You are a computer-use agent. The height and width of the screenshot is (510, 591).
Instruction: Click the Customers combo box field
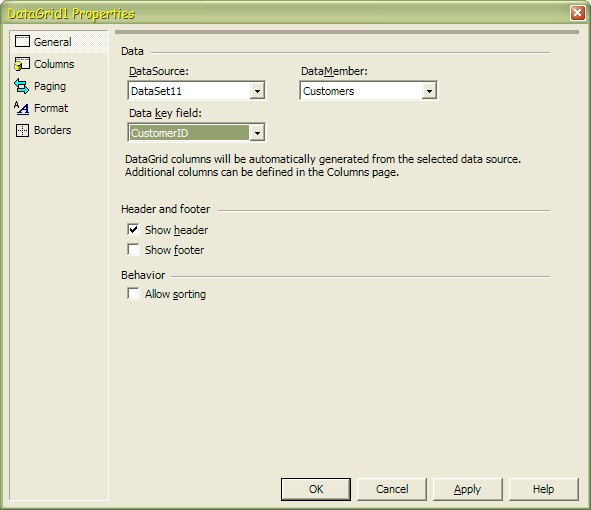[368, 90]
